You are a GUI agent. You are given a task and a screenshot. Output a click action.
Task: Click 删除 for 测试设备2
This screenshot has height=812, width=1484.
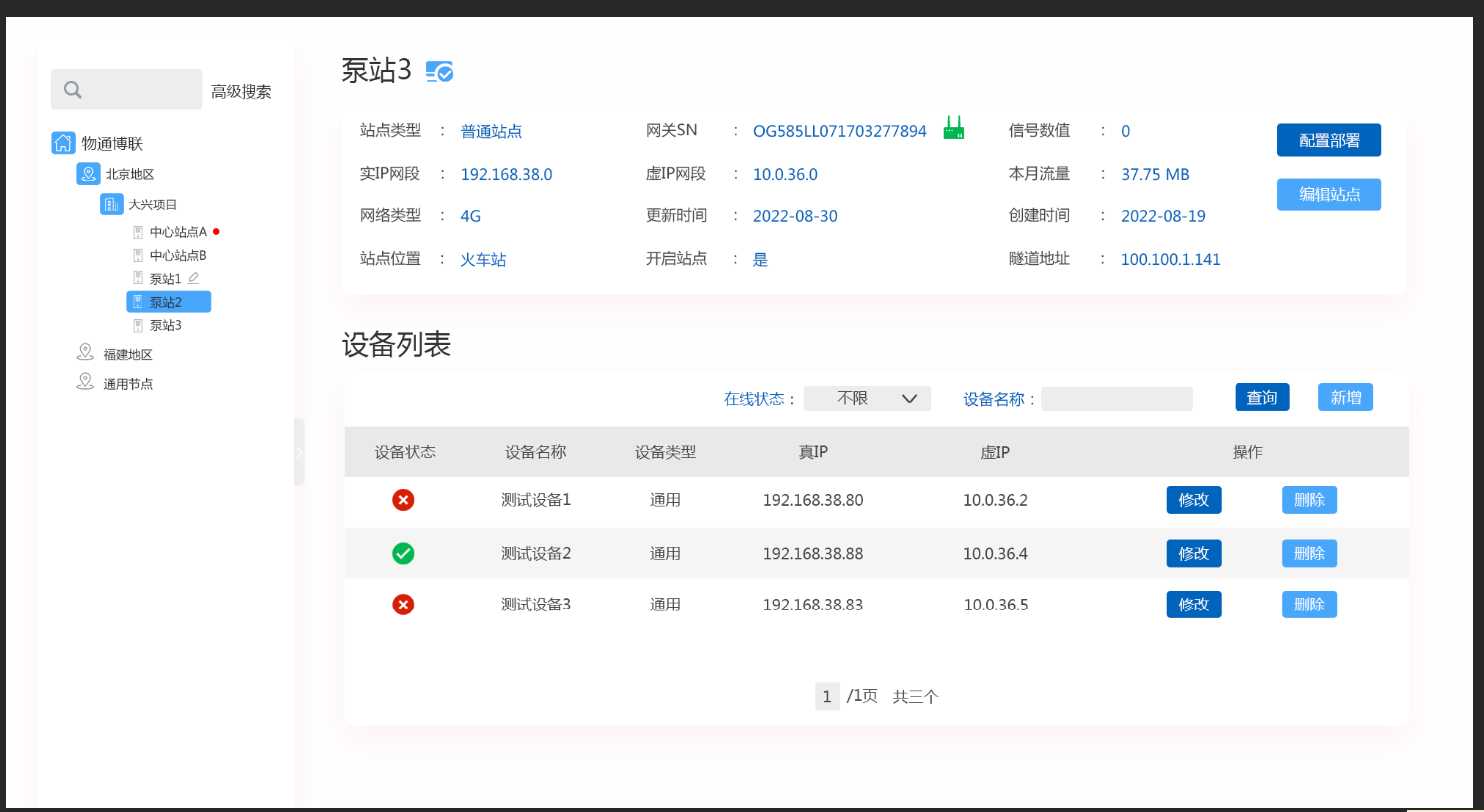click(1309, 553)
